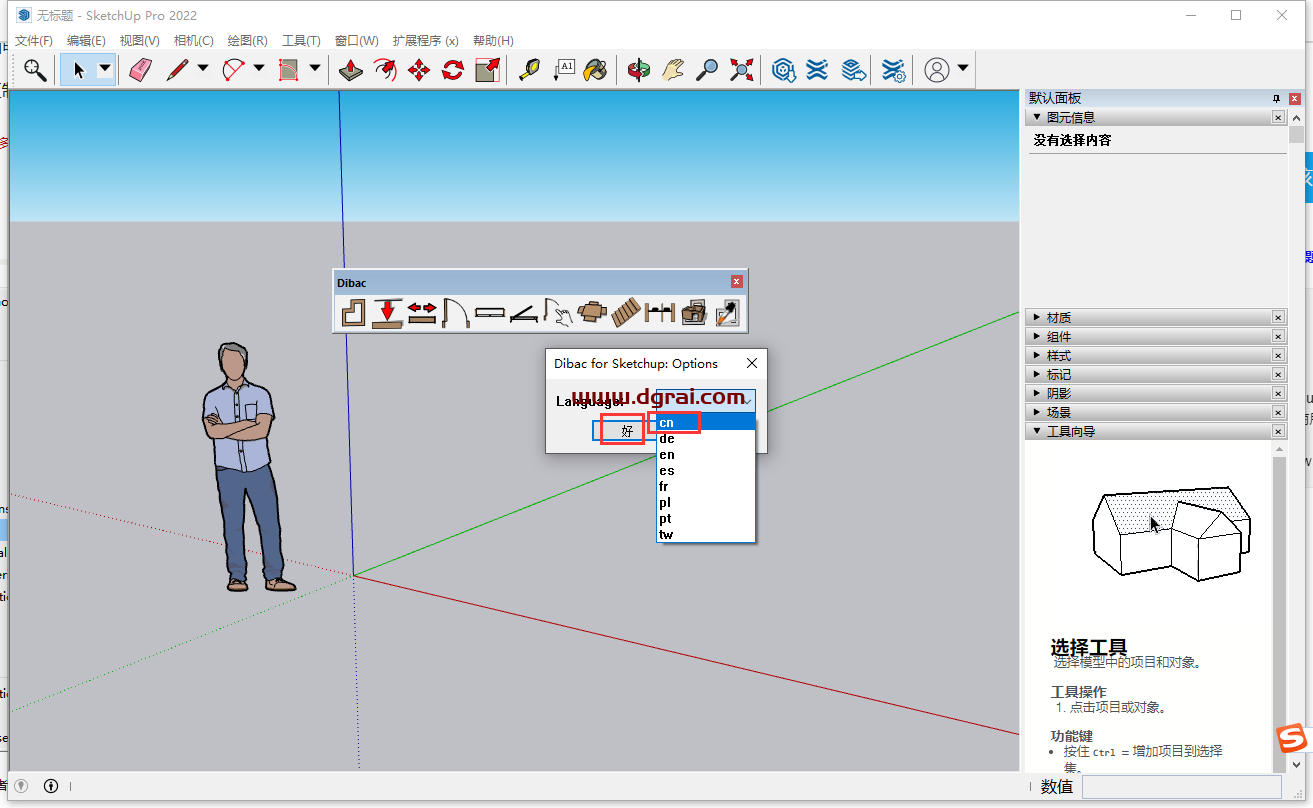The height and width of the screenshot is (808, 1313).
Task: Open the Extension Manager
Action: pos(894,70)
